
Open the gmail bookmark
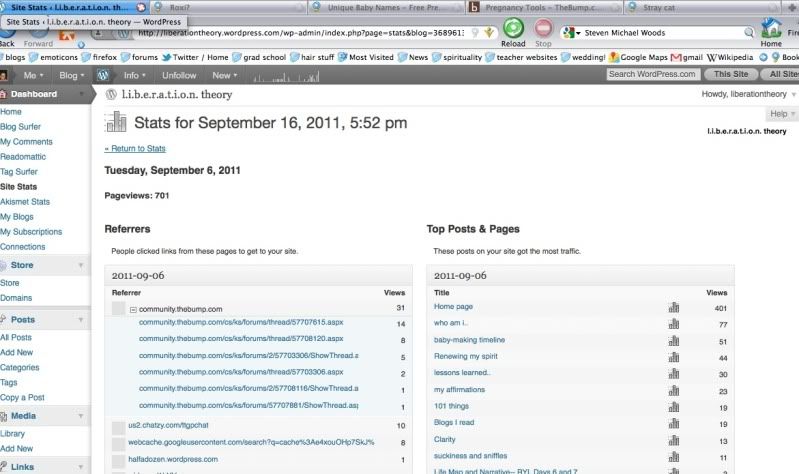[x=687, y=57]
